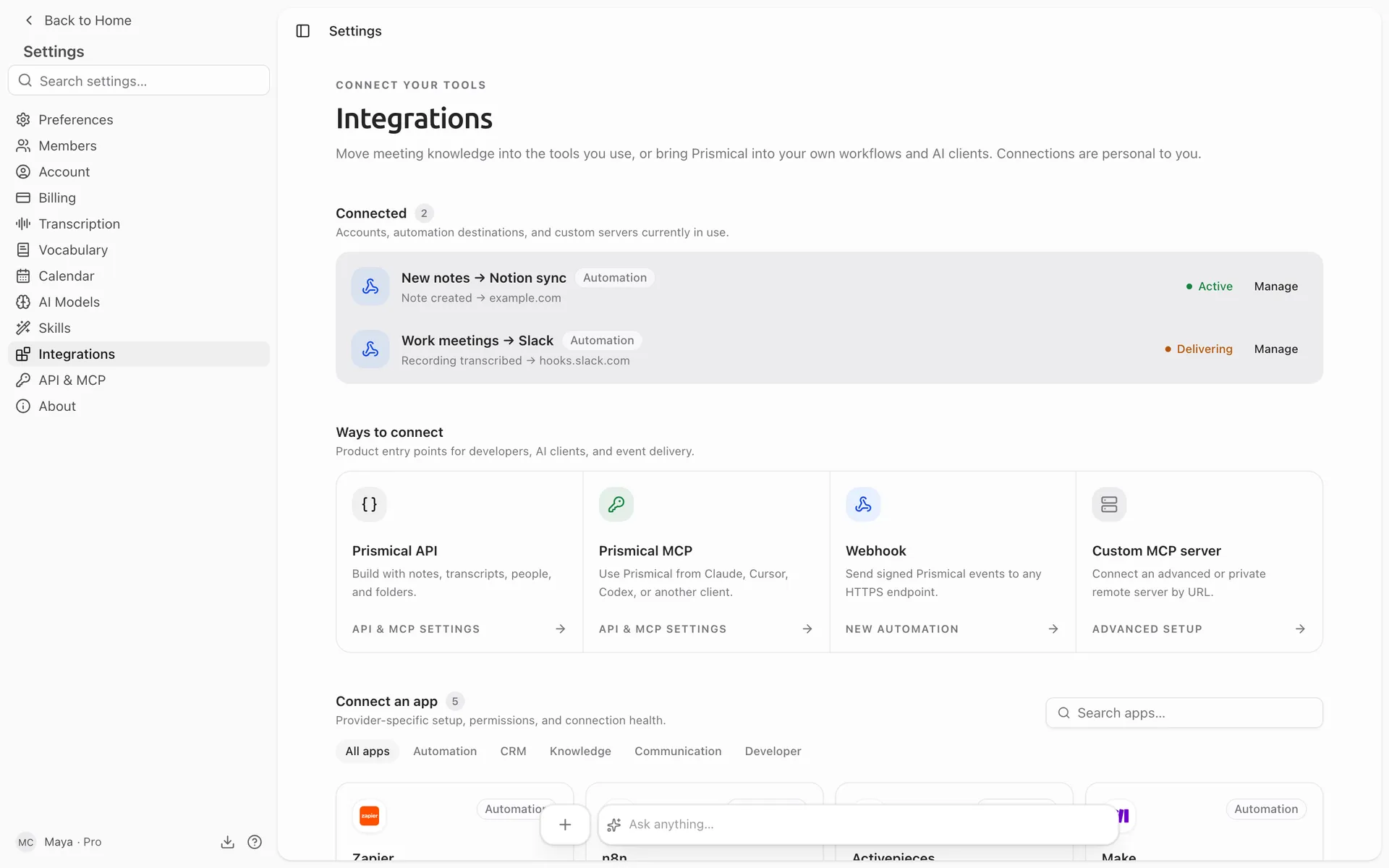Open the Skills settings

pyautogui.click(x=139, y=328)
